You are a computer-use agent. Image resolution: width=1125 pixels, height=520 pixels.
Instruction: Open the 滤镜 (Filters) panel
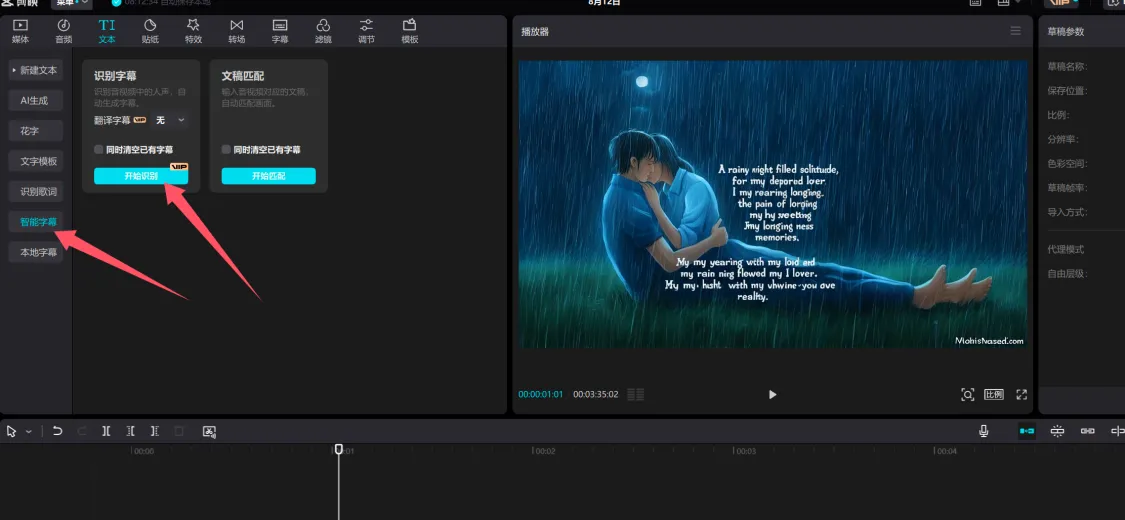click(323, 30)
